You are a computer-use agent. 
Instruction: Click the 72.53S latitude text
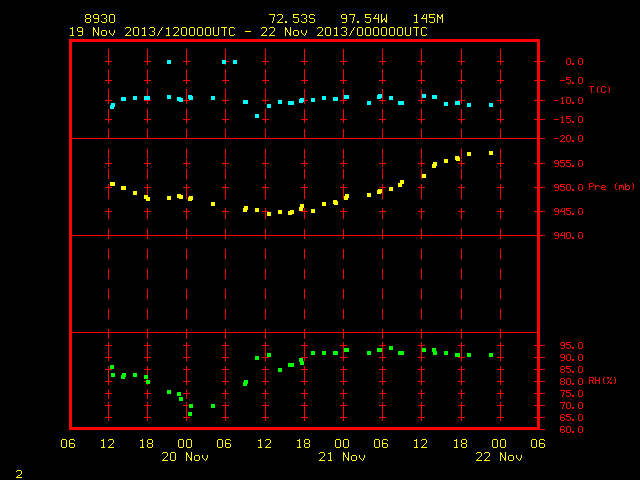[x=292, y=19]
